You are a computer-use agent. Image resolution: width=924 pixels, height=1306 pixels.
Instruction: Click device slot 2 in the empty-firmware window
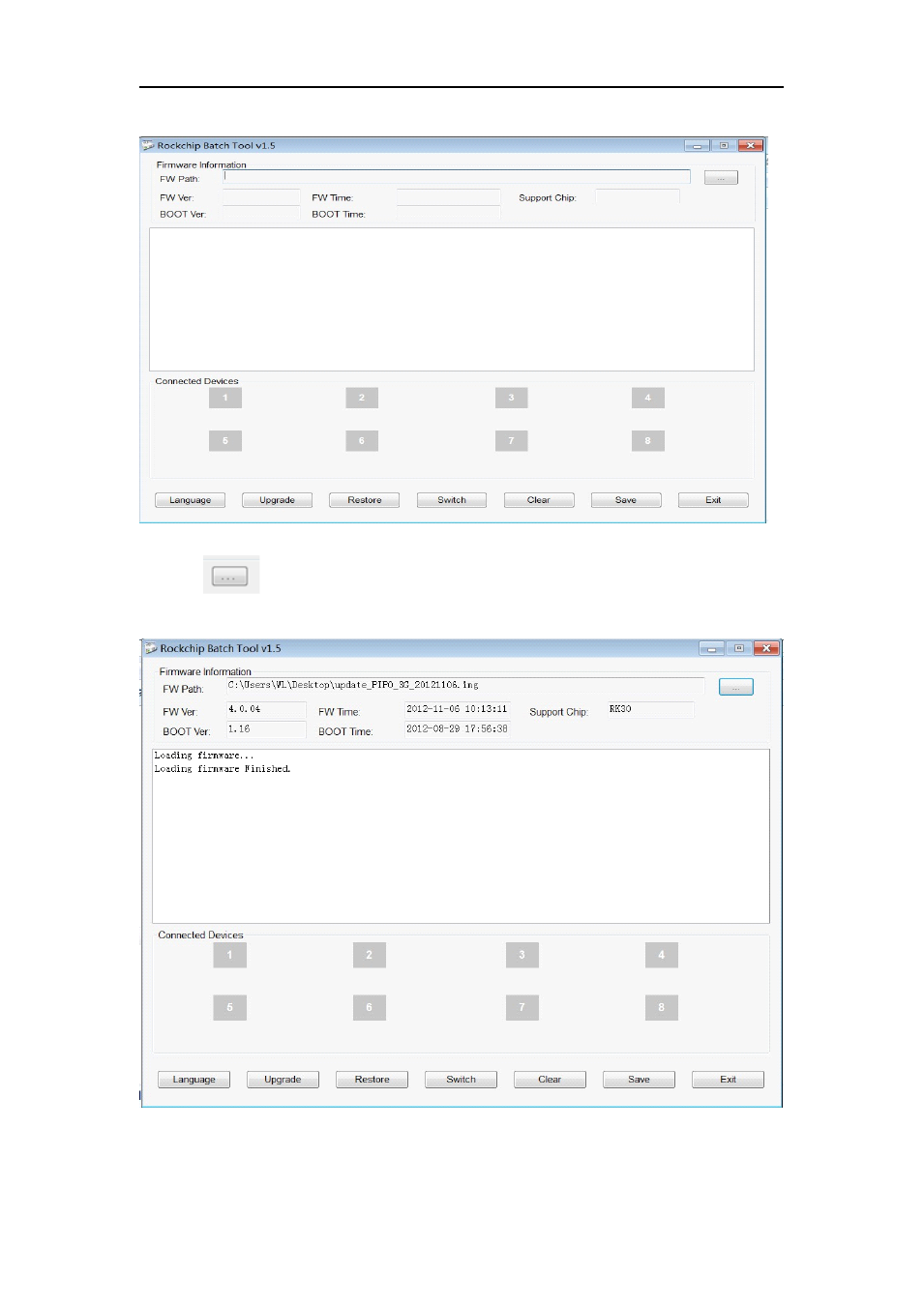coord(362,398)
